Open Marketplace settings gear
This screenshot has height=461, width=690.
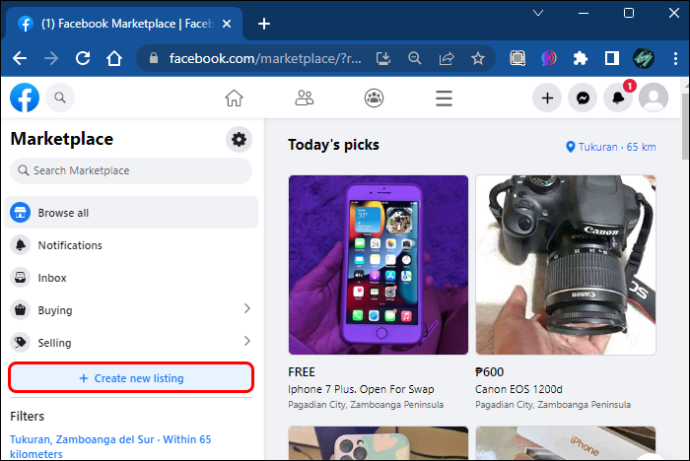coord(239,139)
